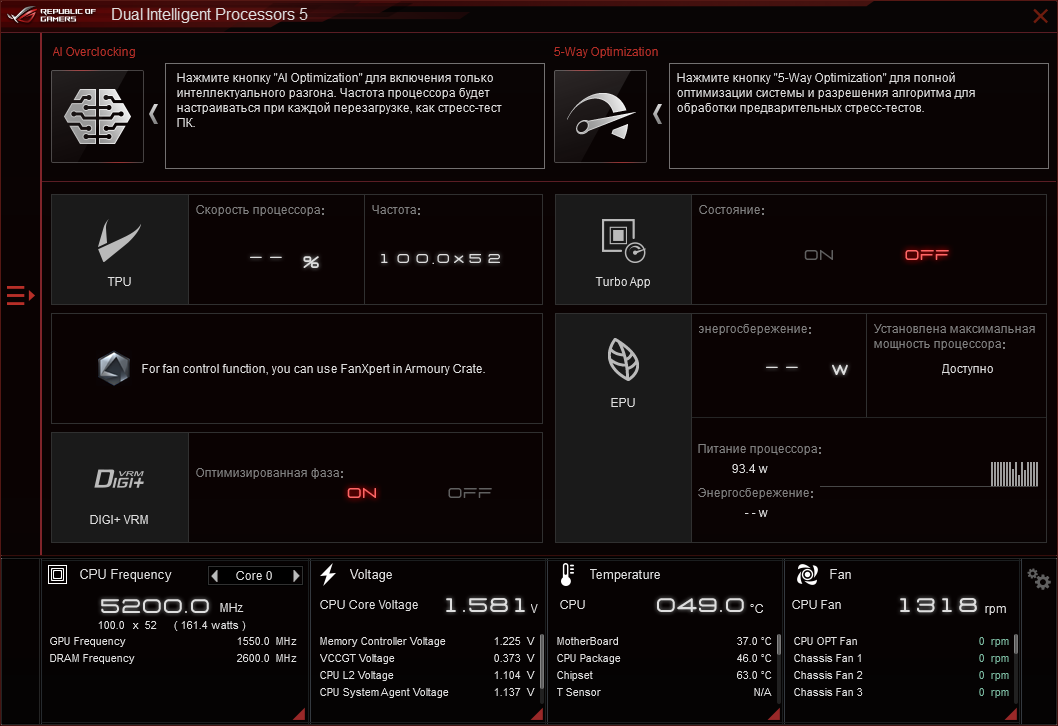Expand Temperature panel corner triangle
The width and height of the screenshot is (1058, 726).
[x=774, y=714]
